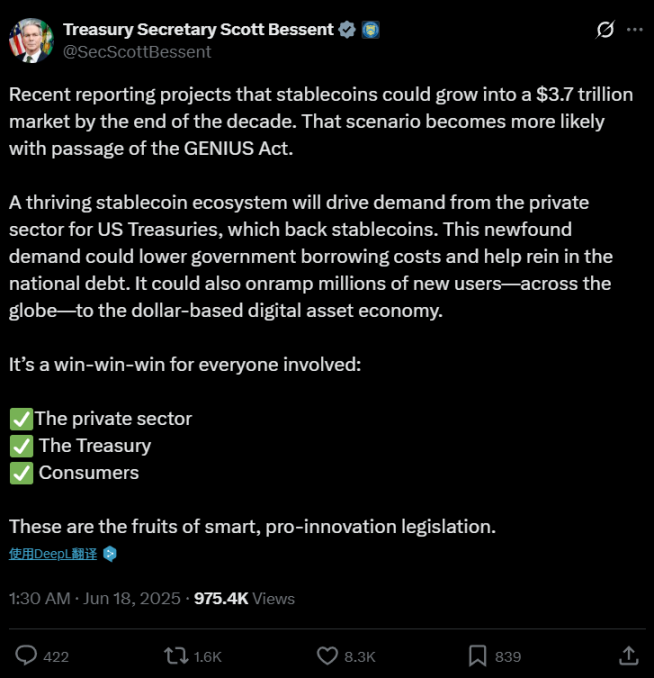Click the 8.3K likes count
The height and width of the screenshot is (678, 654).
coord(359,656)
